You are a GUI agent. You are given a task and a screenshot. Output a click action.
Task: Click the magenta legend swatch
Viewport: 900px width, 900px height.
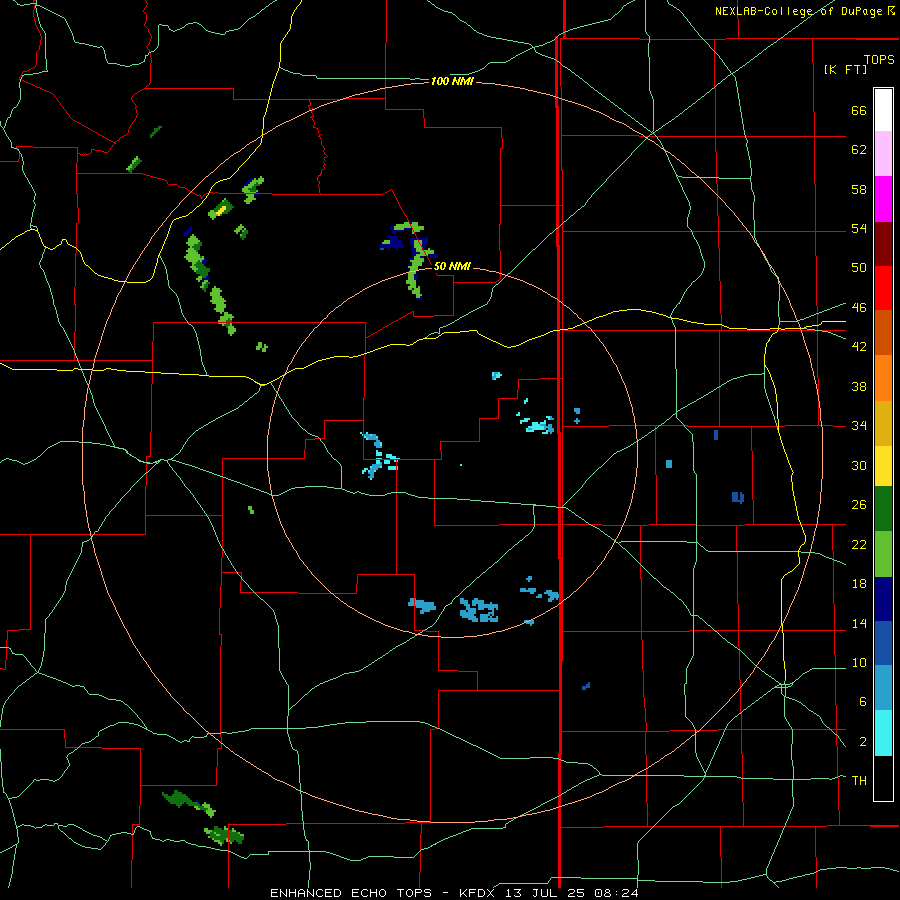[883, 199]
